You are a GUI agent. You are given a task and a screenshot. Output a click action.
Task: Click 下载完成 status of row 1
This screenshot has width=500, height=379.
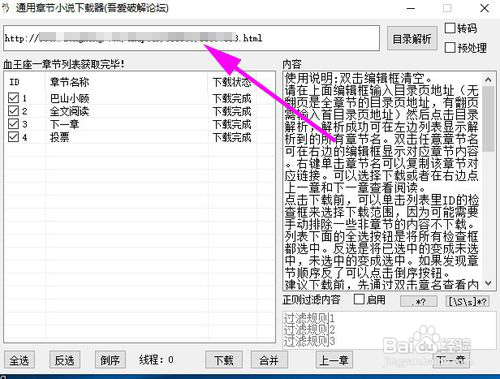coord(232,98)
